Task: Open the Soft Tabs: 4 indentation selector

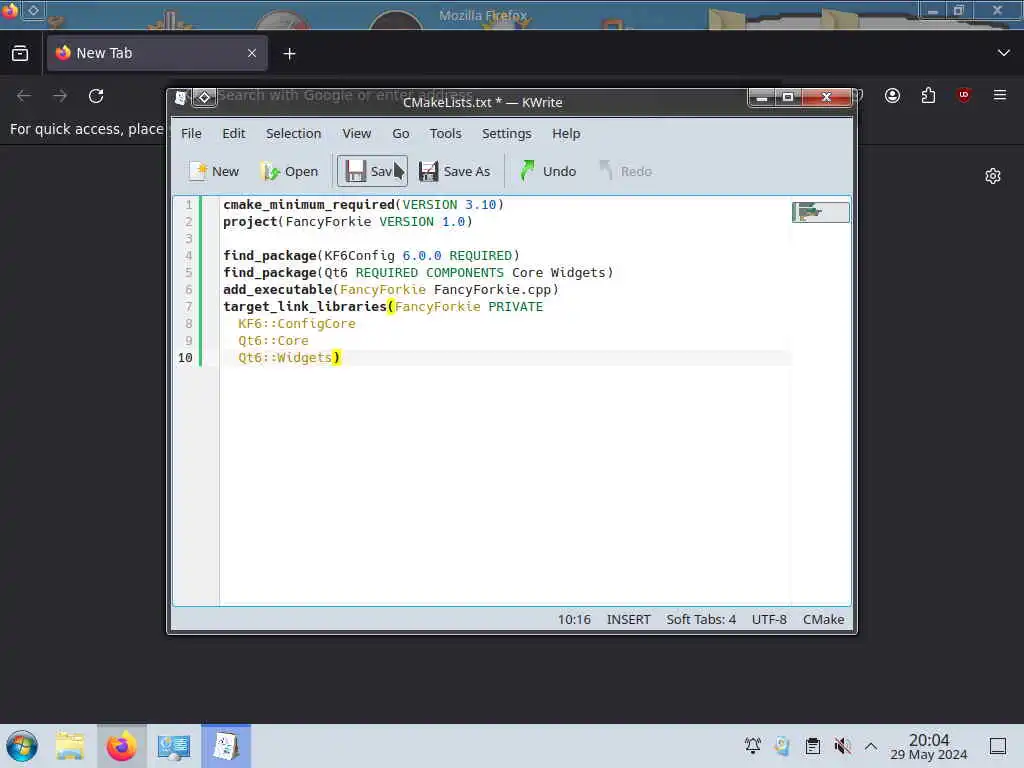Action: coord(701,619)
